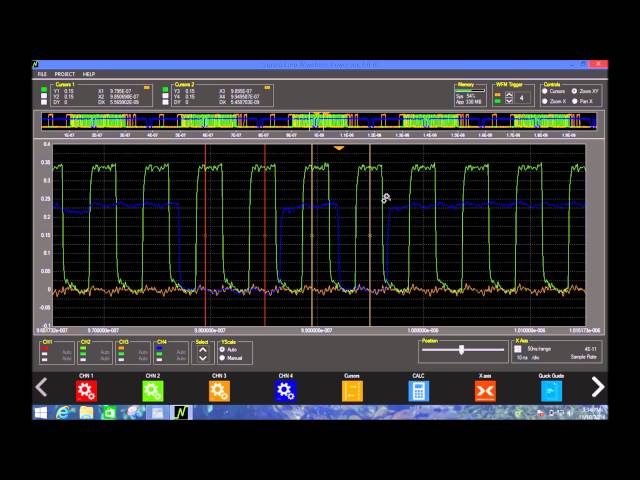Toggle WFM Trigger orange indicator
Viewport: 640px width, 480px height.
pyautogui.click(x=498, y=95)
